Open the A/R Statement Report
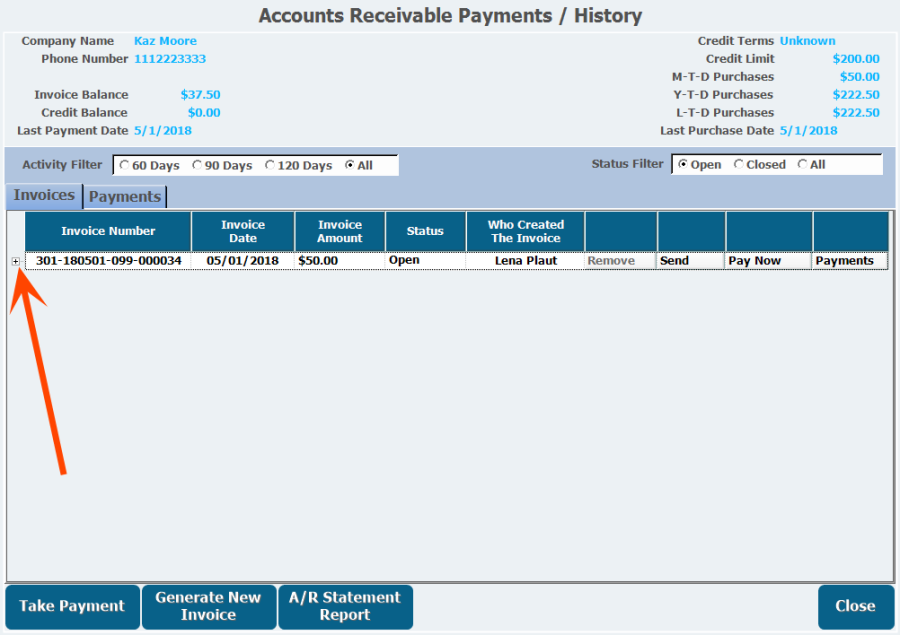This screenshot has height=635, width=900. 345,606
